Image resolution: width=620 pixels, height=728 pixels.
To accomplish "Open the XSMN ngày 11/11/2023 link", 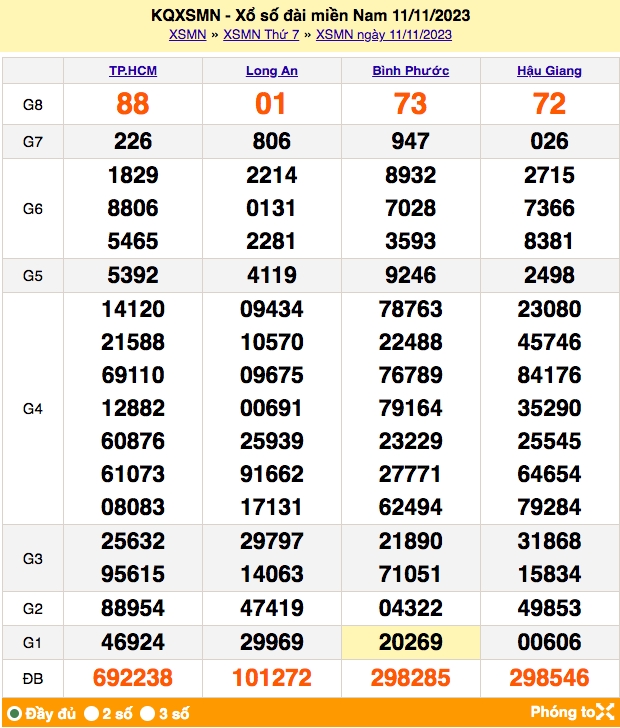I will [x=384, y=35].
